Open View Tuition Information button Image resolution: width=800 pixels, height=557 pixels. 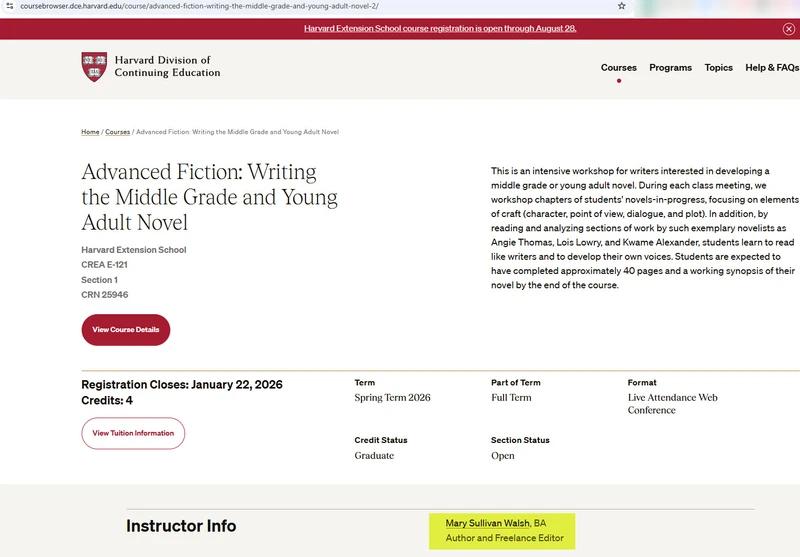coord(133,433)
